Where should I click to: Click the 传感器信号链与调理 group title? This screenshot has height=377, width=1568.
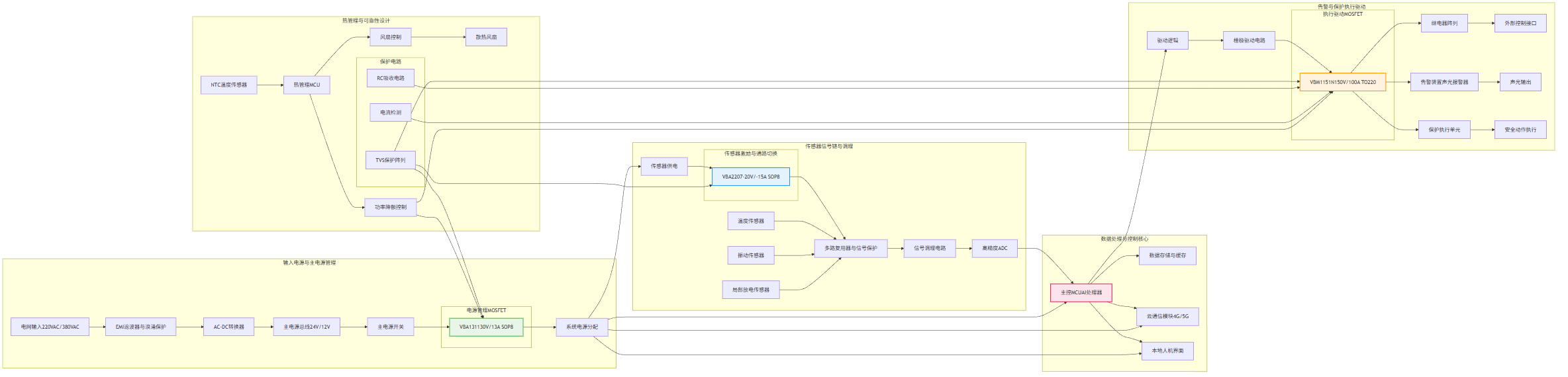point(829,146)
